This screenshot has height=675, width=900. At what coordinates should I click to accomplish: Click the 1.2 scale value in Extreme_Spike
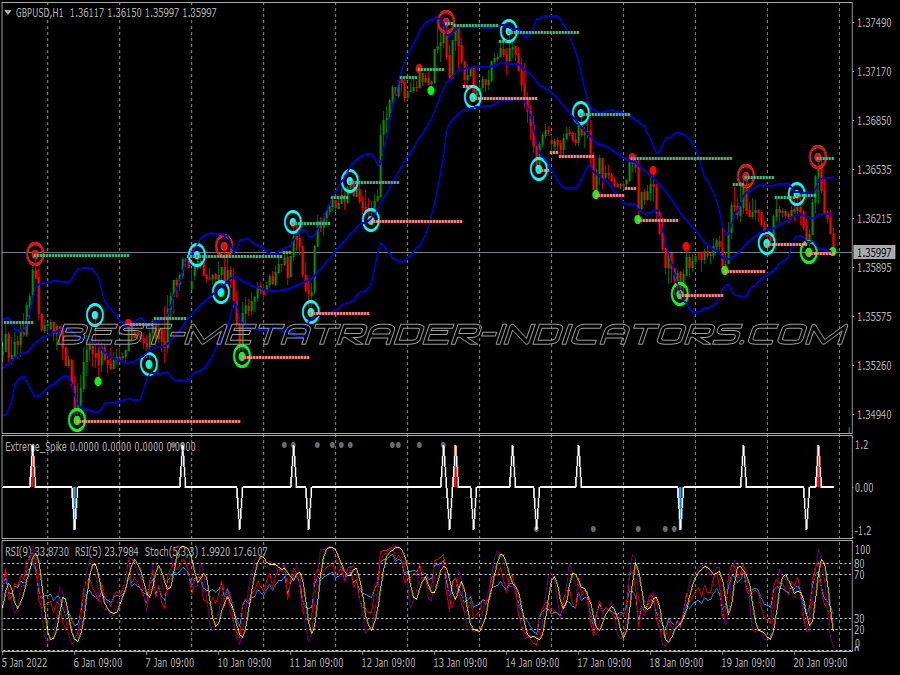862,445
